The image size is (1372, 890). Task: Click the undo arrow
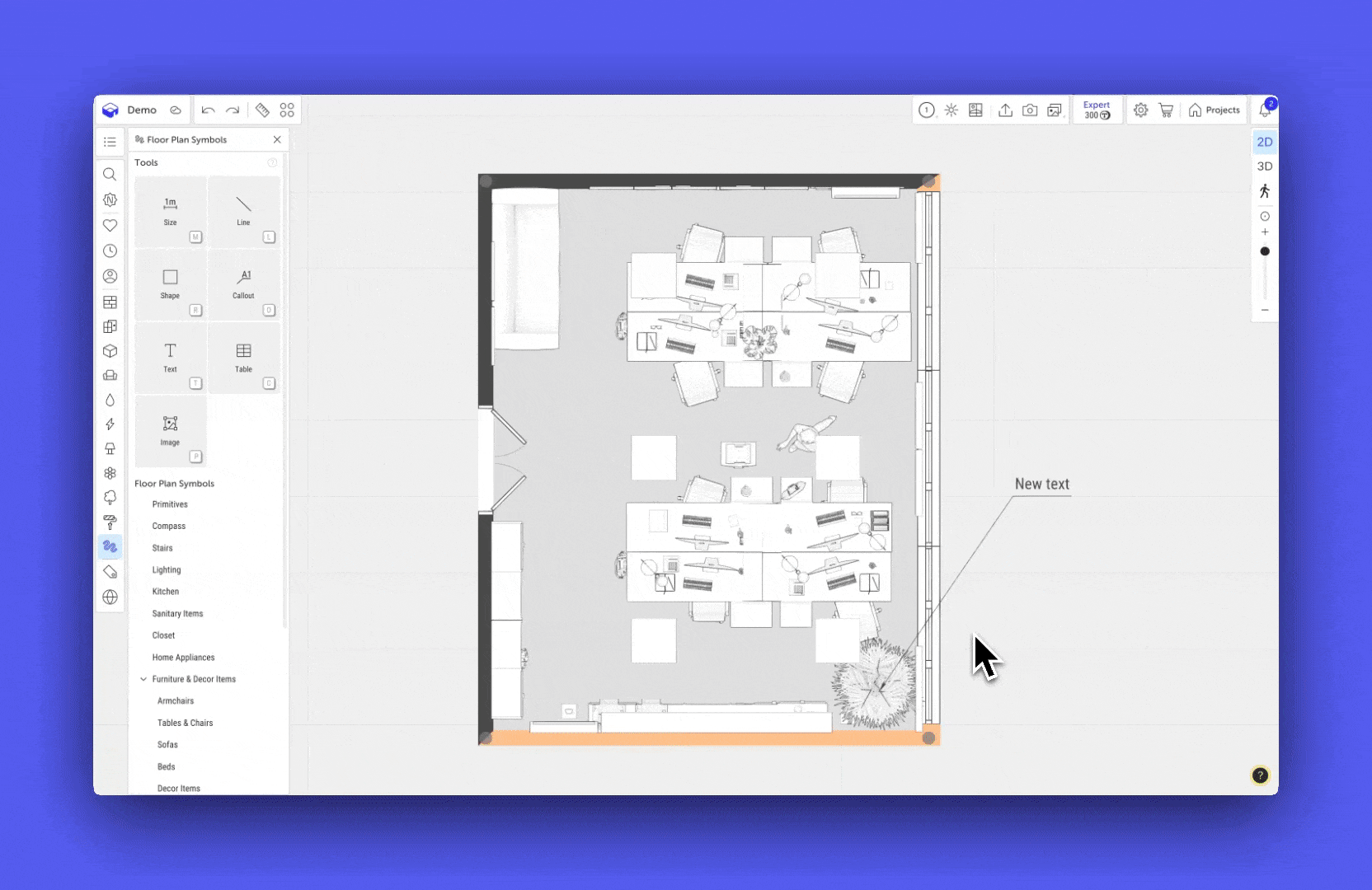[x=208, y=110]
